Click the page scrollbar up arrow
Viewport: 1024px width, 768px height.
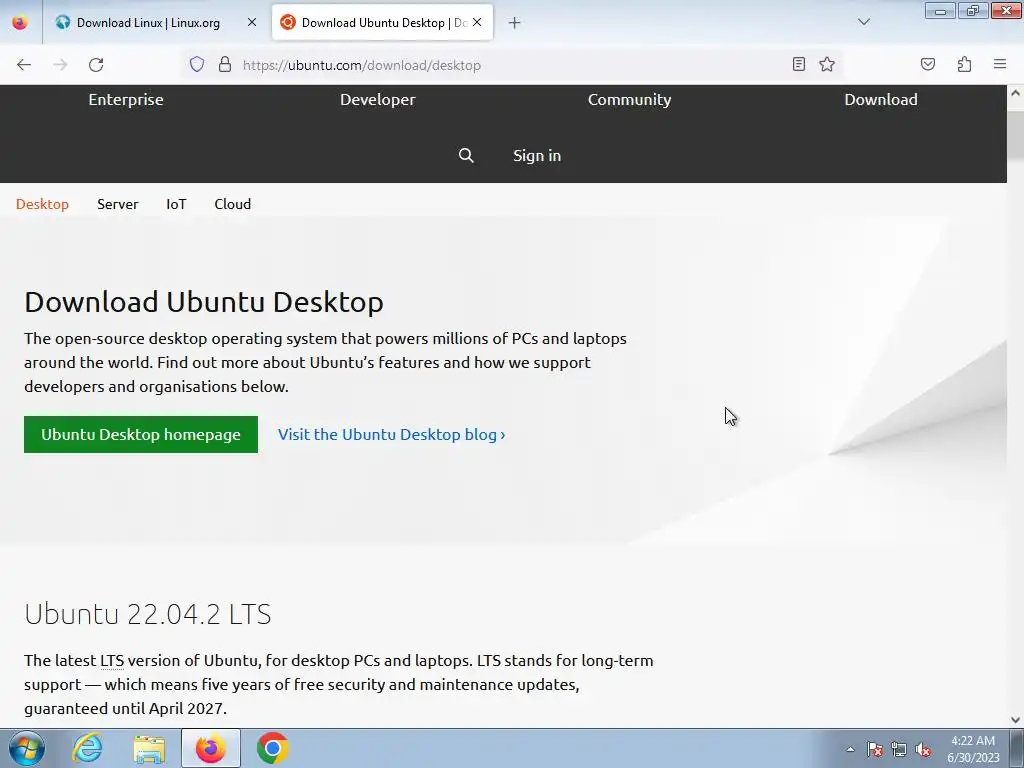1016,93
